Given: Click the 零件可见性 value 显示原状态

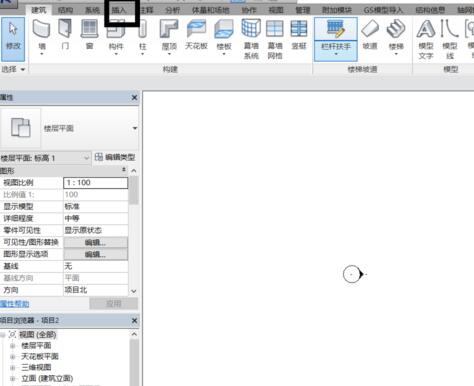Looking at the screenshot, I should [96, 230].
